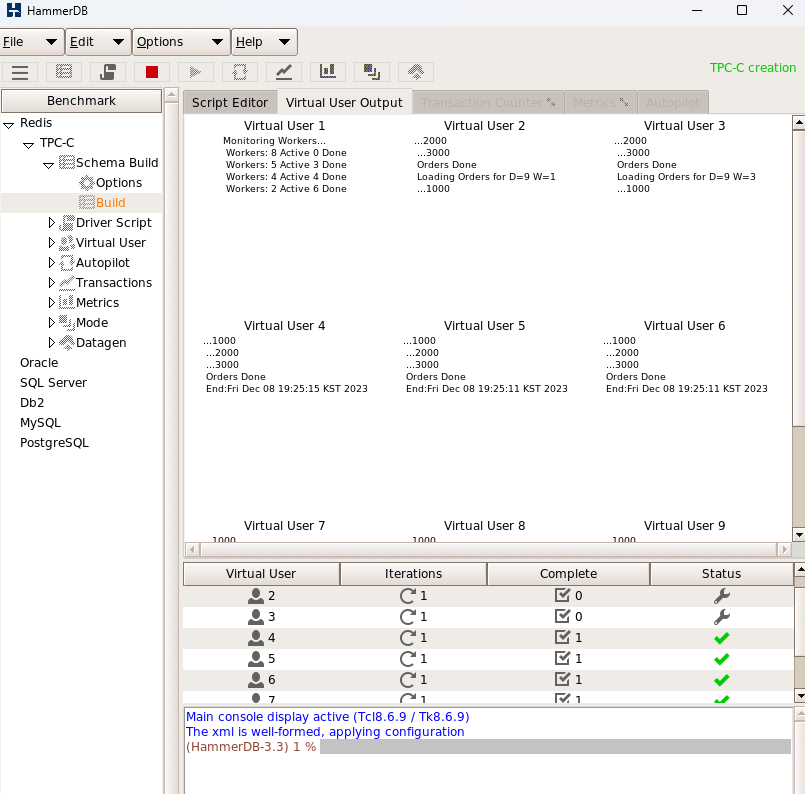This screenshot has height=794, width=805.
Task: Select the Metrics bar chart icon
Action: tap(327, 71)
